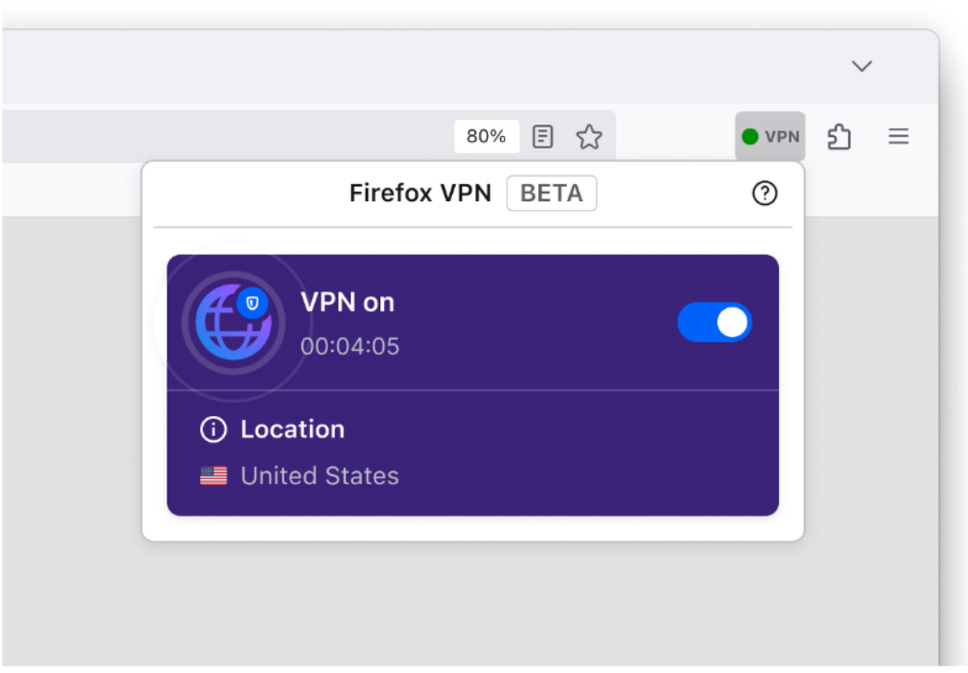Screen dimensions: 968x673
Task: Click the green VPN status dot
Action: click(x=750, y=137)
